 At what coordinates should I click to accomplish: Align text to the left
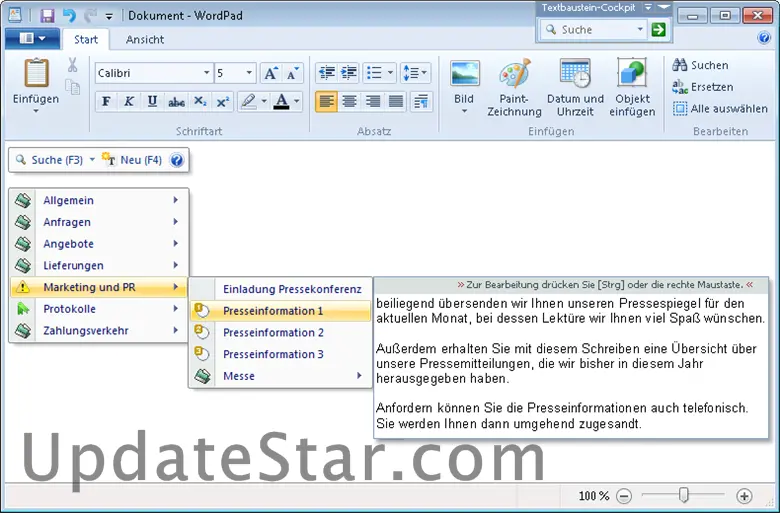tap(326, 102)
